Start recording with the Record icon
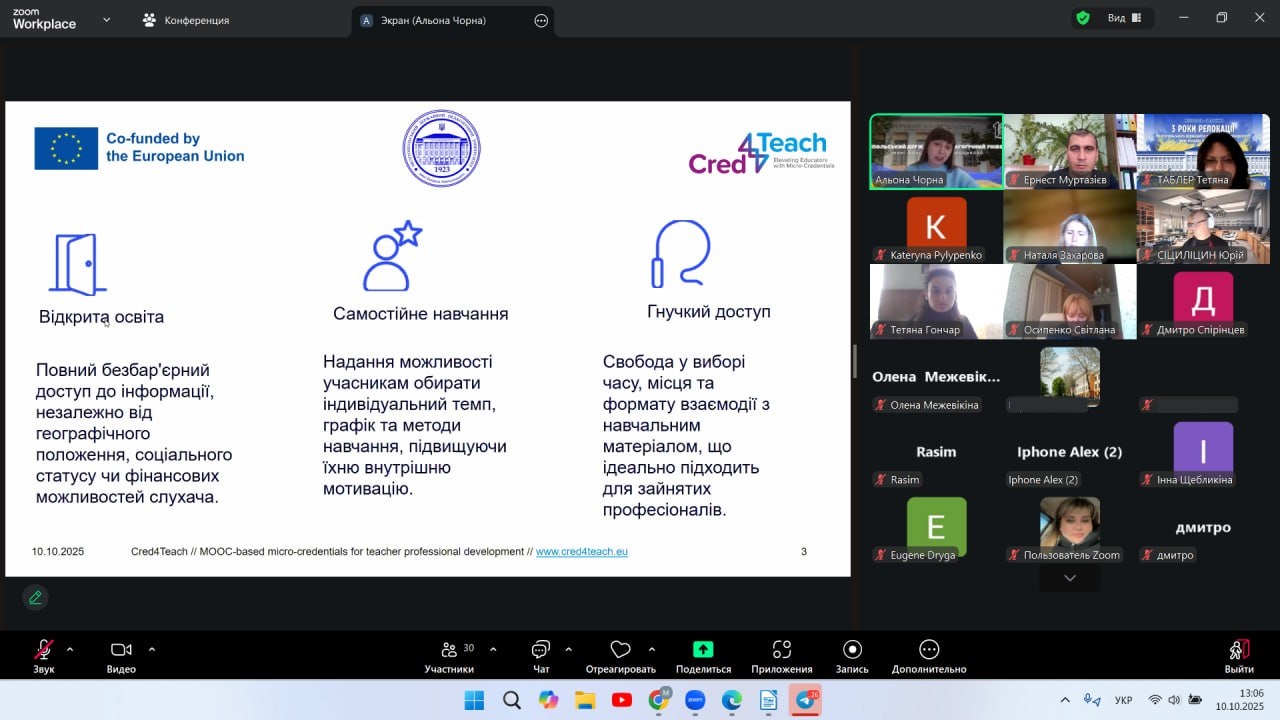Viewport: 1280px width, 720px height. (852, 650)
